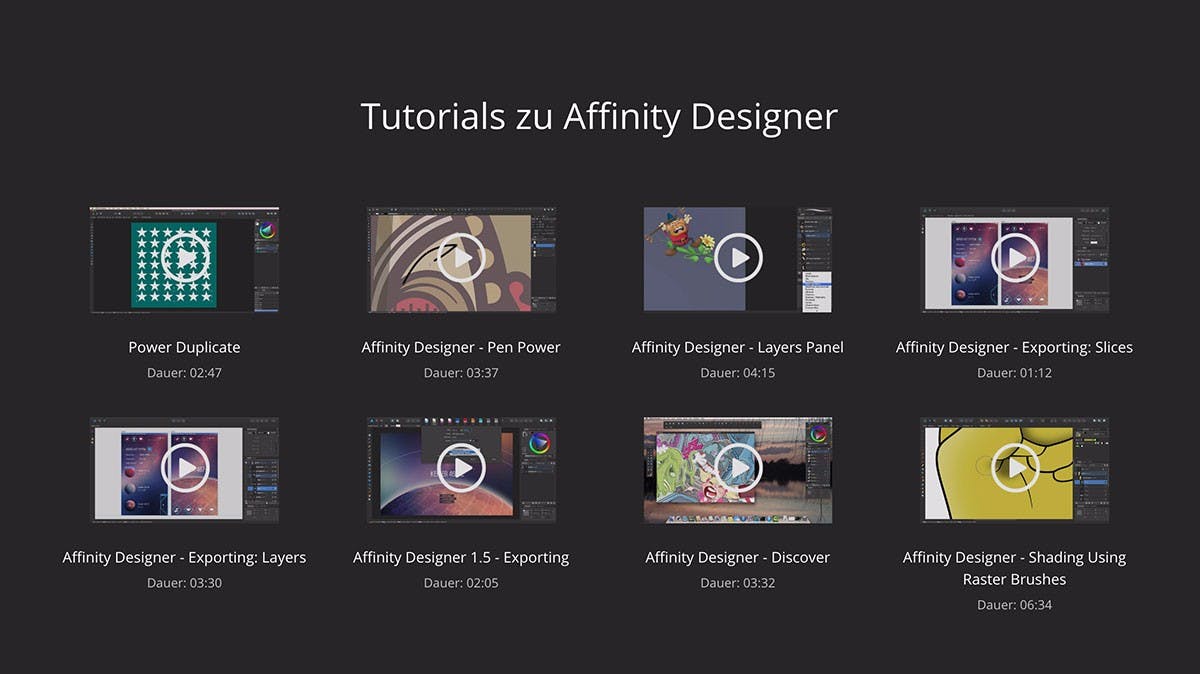
Task: Open the Affinity Designer - Discover title
Action: (738, 558)
